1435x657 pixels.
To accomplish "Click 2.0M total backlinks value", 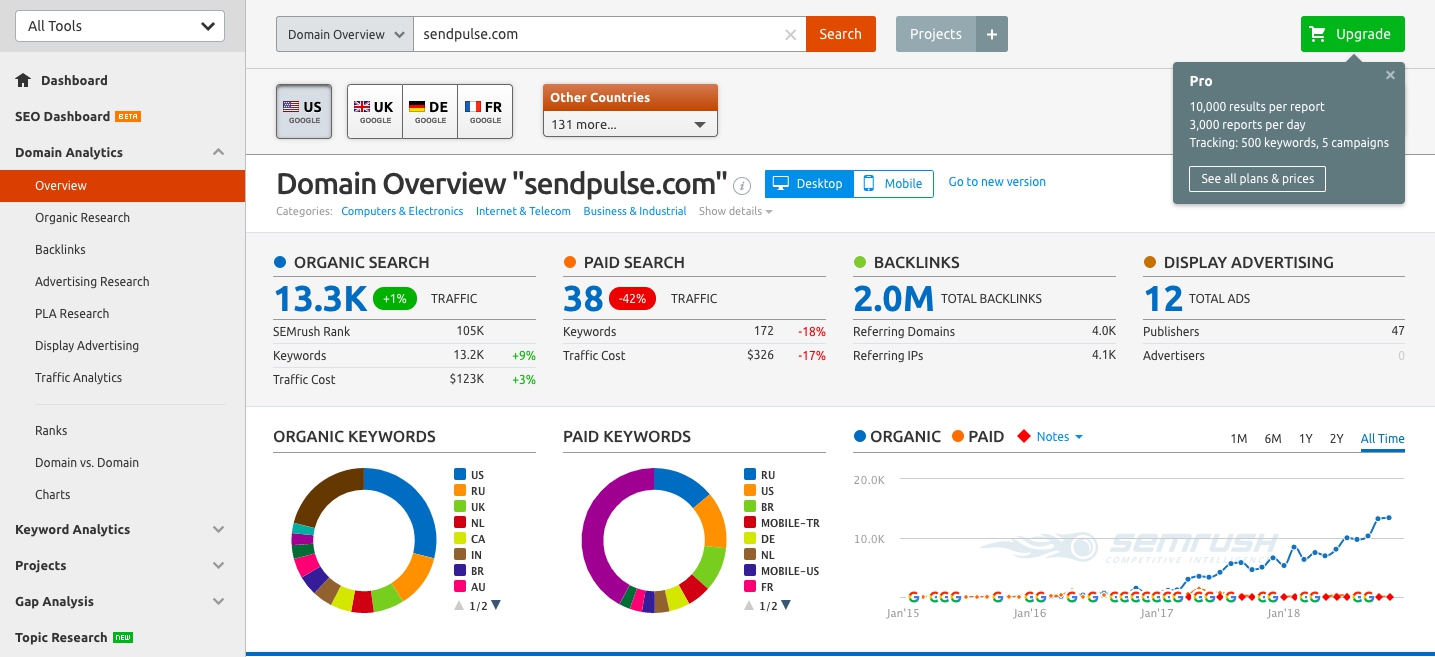I will click(893, 298).
